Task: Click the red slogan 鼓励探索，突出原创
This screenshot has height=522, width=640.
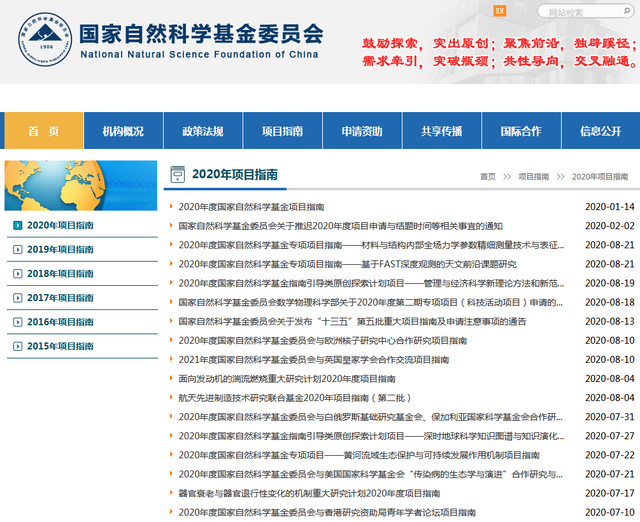Action: pos(429,43)
